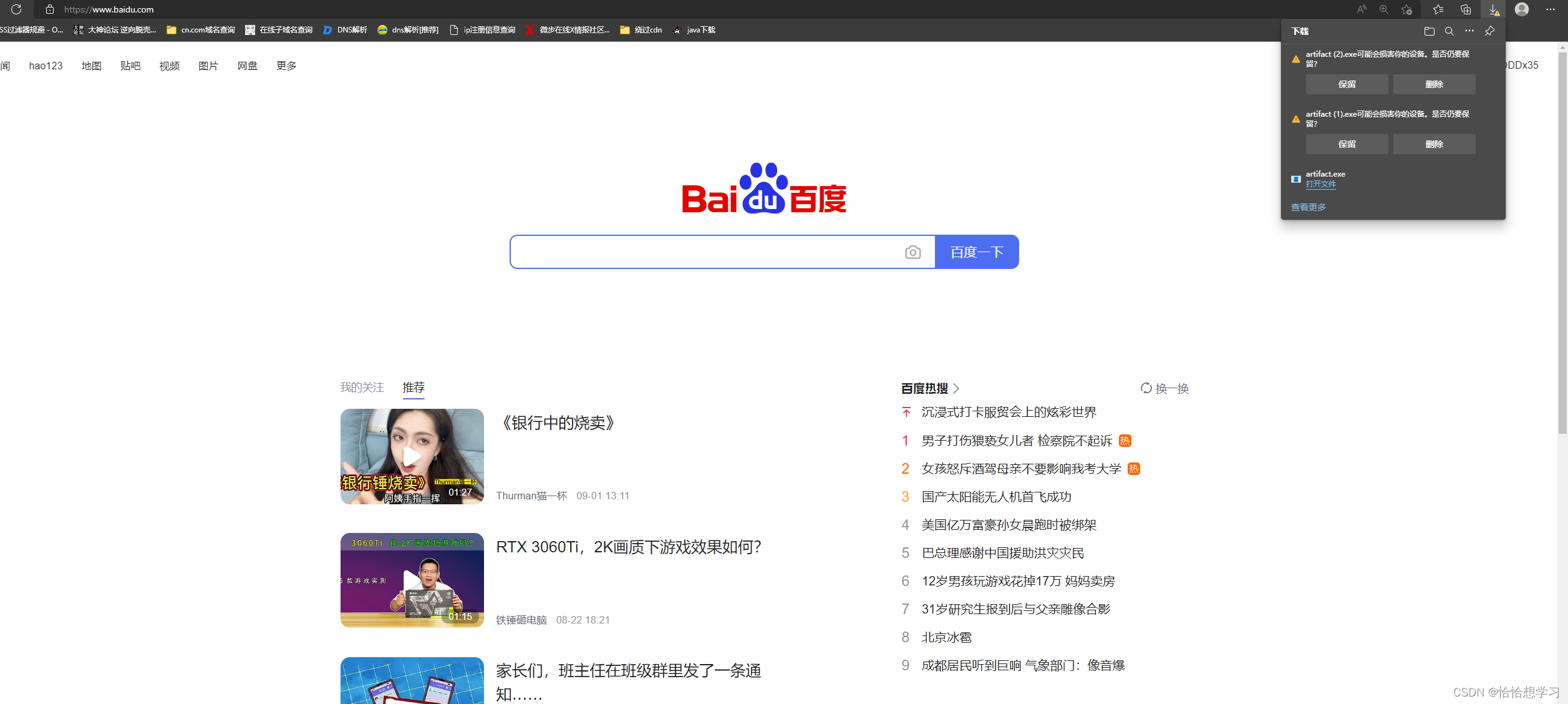The height and width of the screenshot is (704, 1568).
Task: Open the collections icon
Action: click(x=1466, y=9)
